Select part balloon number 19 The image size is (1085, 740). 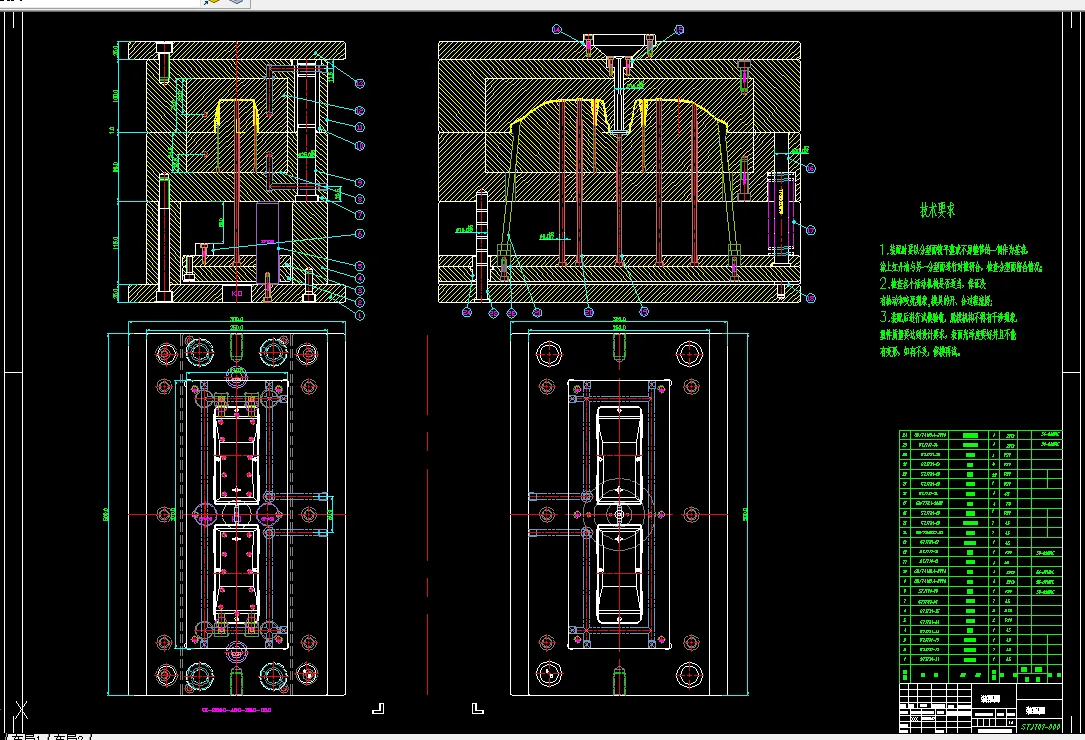pos(644,312)
